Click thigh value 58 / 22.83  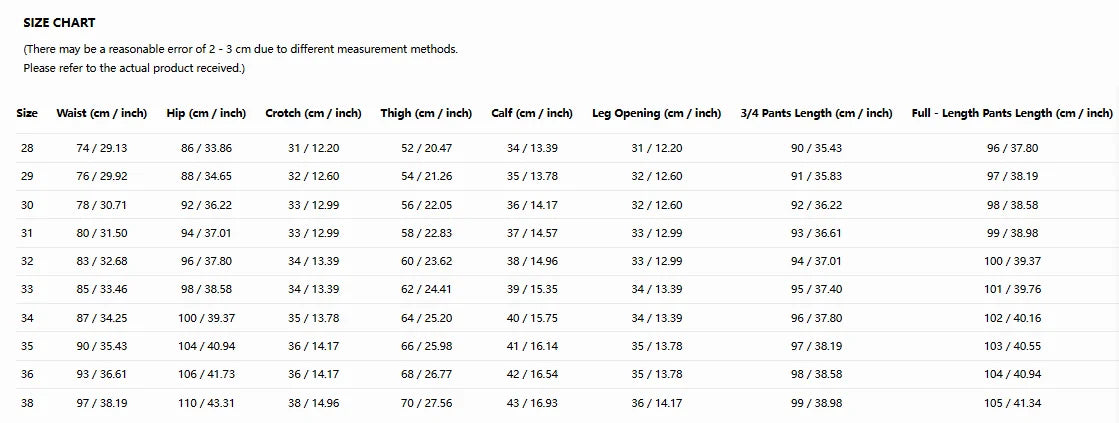(426, 233)
